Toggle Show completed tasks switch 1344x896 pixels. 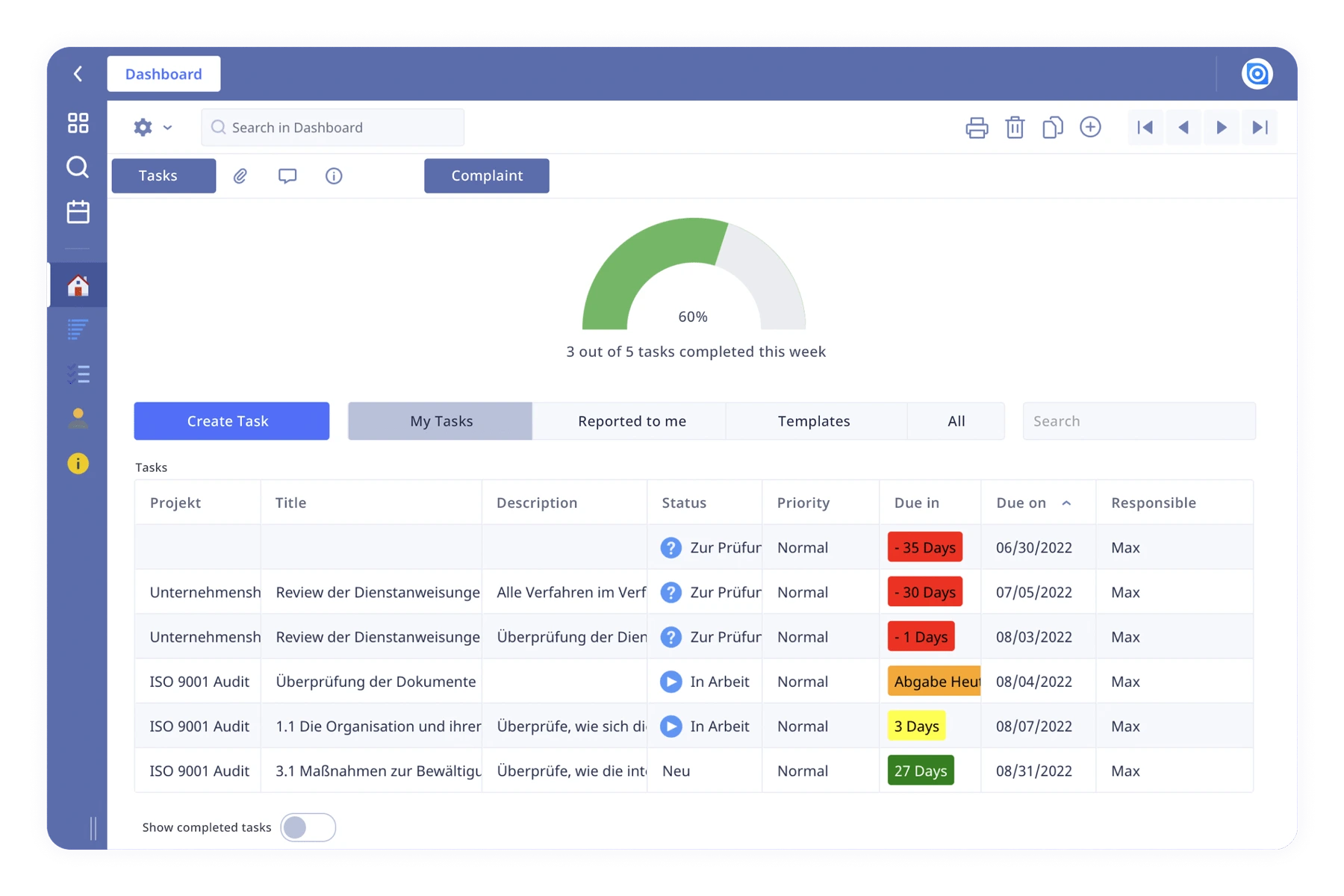[x=308, y=827]
